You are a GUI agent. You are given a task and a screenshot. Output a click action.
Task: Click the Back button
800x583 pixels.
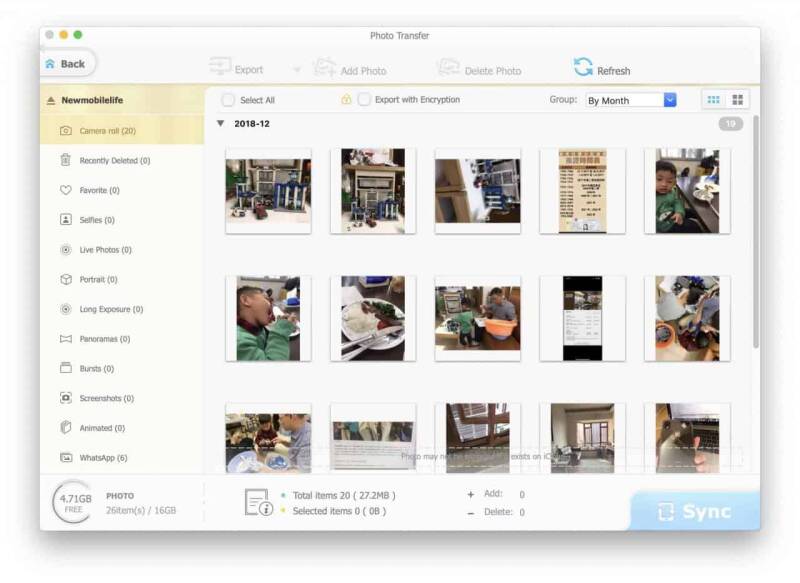coord(67,64)
